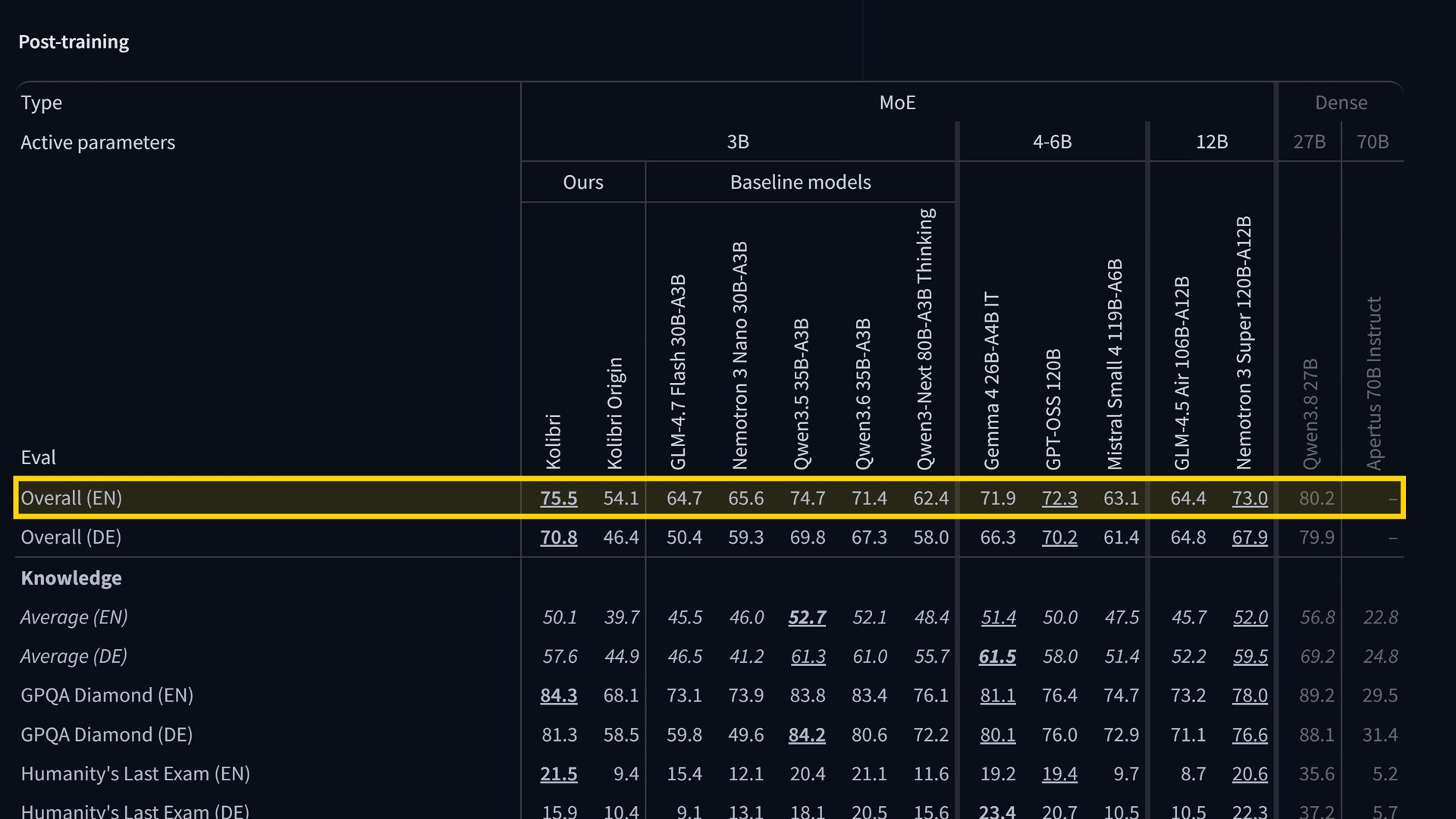The width and height of the screenshot is (1456, 819).
Task: Click the 52.7 Average (EN) score
Action: (807, 617)
